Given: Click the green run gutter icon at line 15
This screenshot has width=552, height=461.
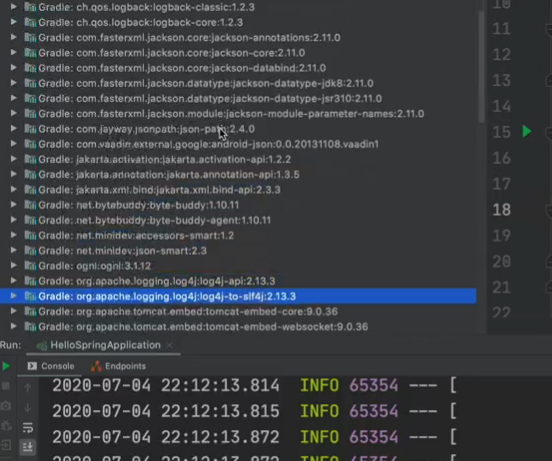Looking at the screenshot, I should click(x=527, y=131).
